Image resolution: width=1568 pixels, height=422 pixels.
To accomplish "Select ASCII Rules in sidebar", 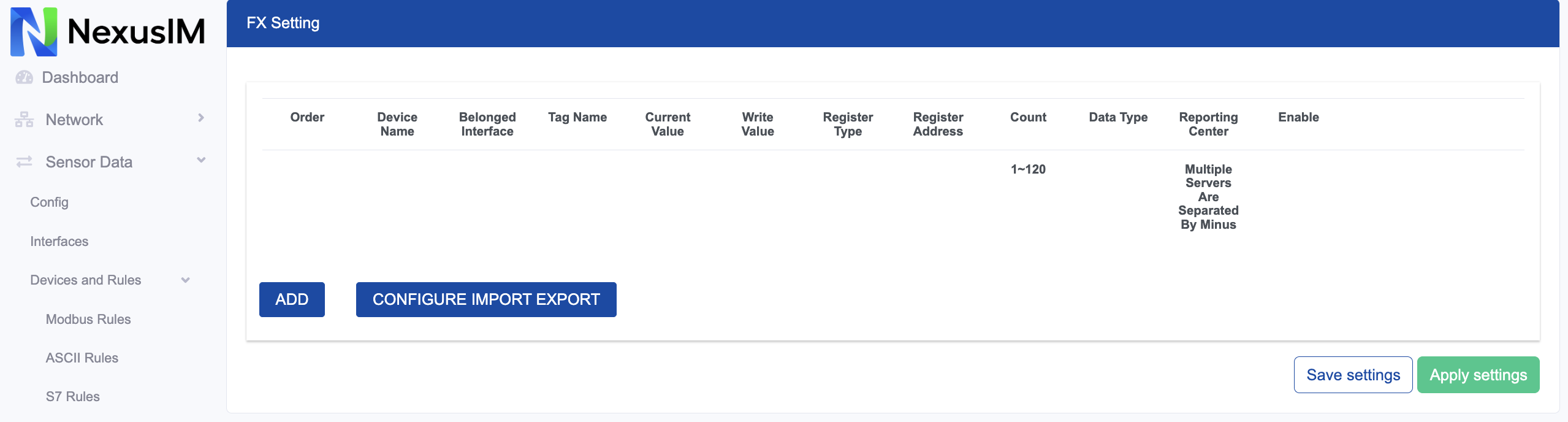I will click(82, 358).
